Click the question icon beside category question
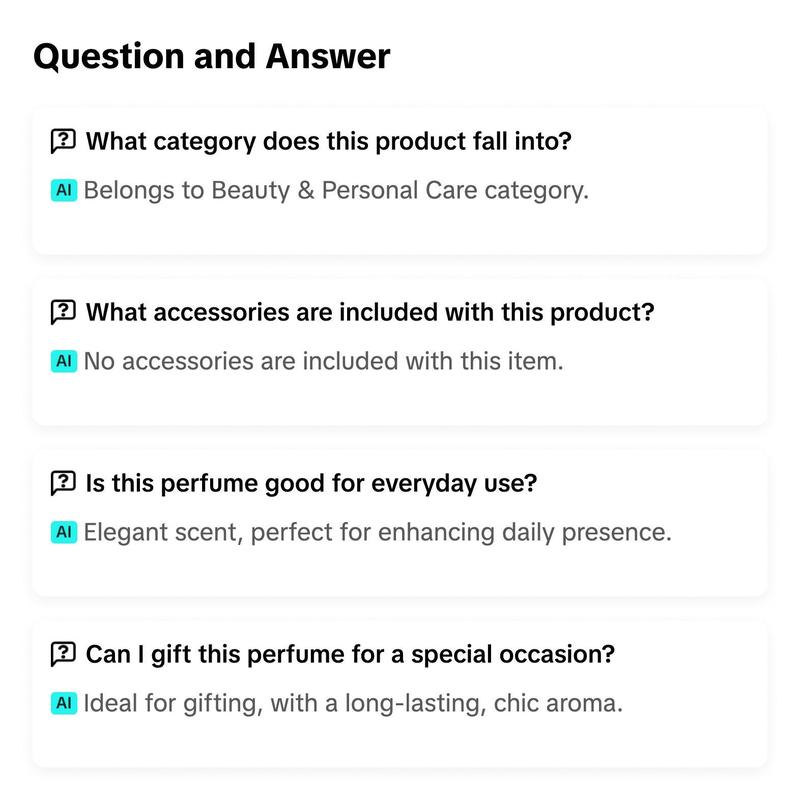Image resolution: width=800 pixels, height=800 pixels. pyautogui.click(x=63, y=141)
